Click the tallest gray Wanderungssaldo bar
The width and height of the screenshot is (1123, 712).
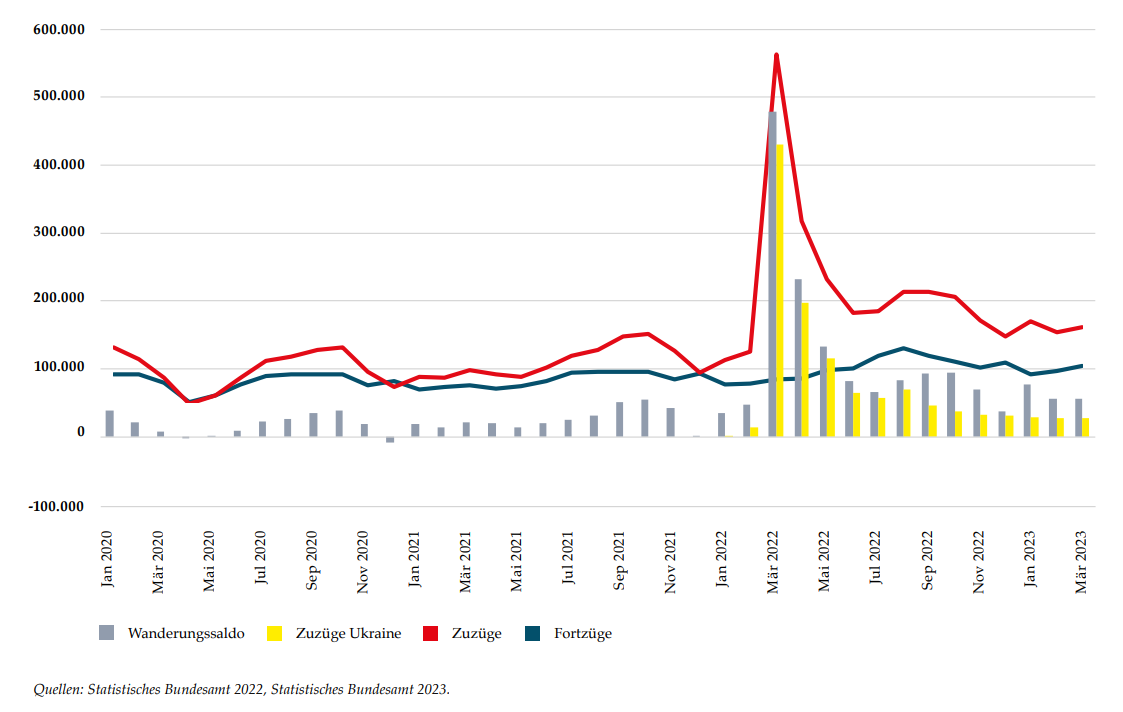click(772, 274)
